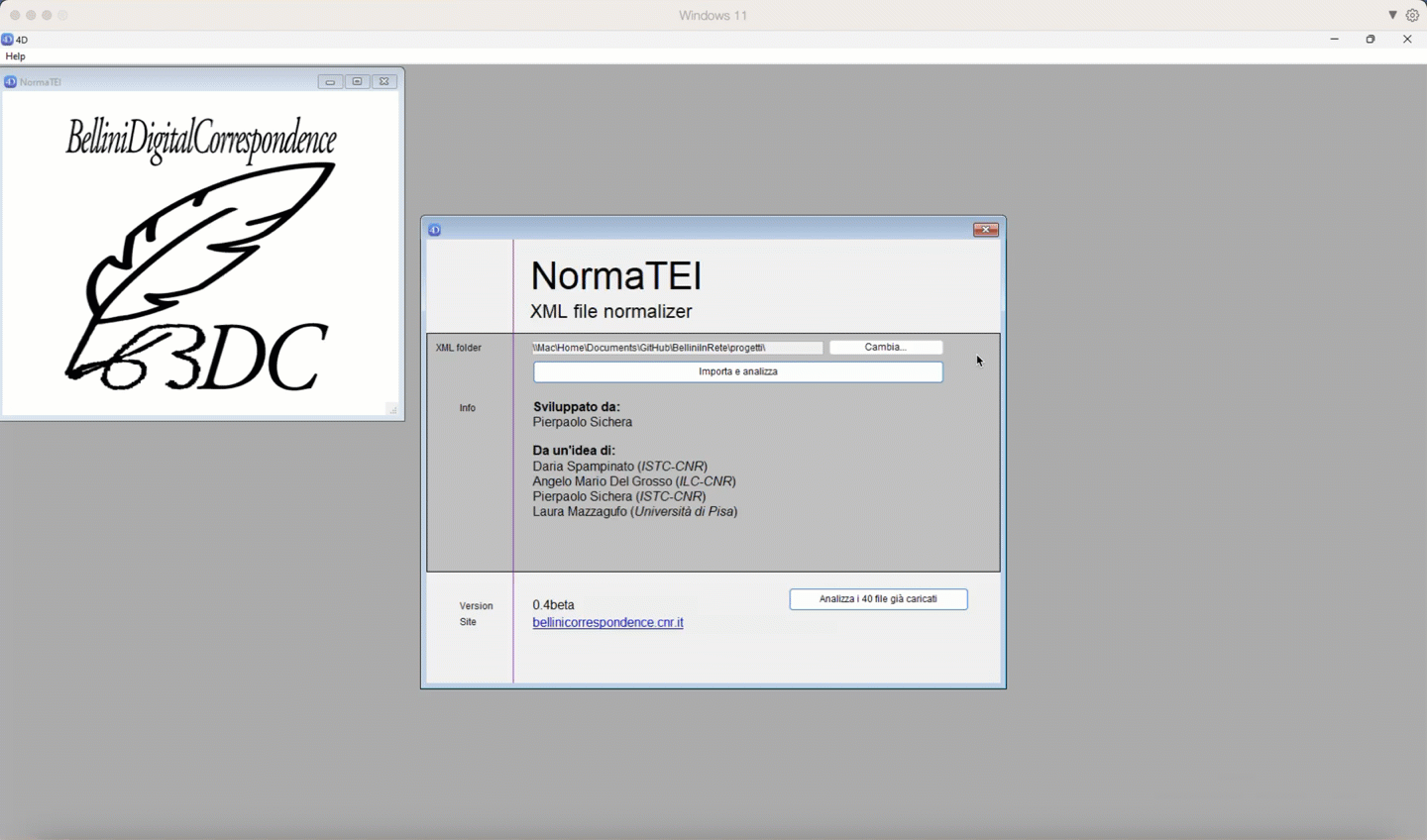Click the 'Sviluppato da:' heading
Screen dimensions: 1427x840
[577, 406]
